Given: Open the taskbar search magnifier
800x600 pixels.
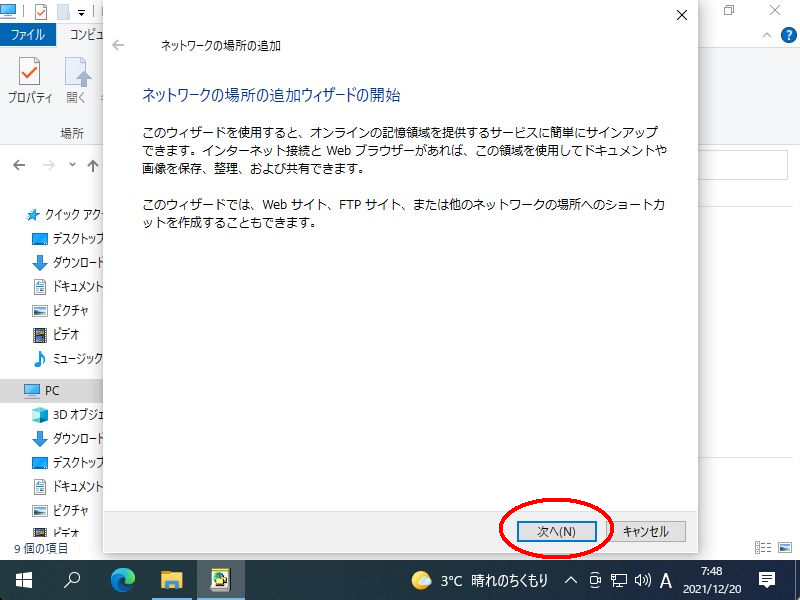Looking at the screenshot, I should point(72,580).
